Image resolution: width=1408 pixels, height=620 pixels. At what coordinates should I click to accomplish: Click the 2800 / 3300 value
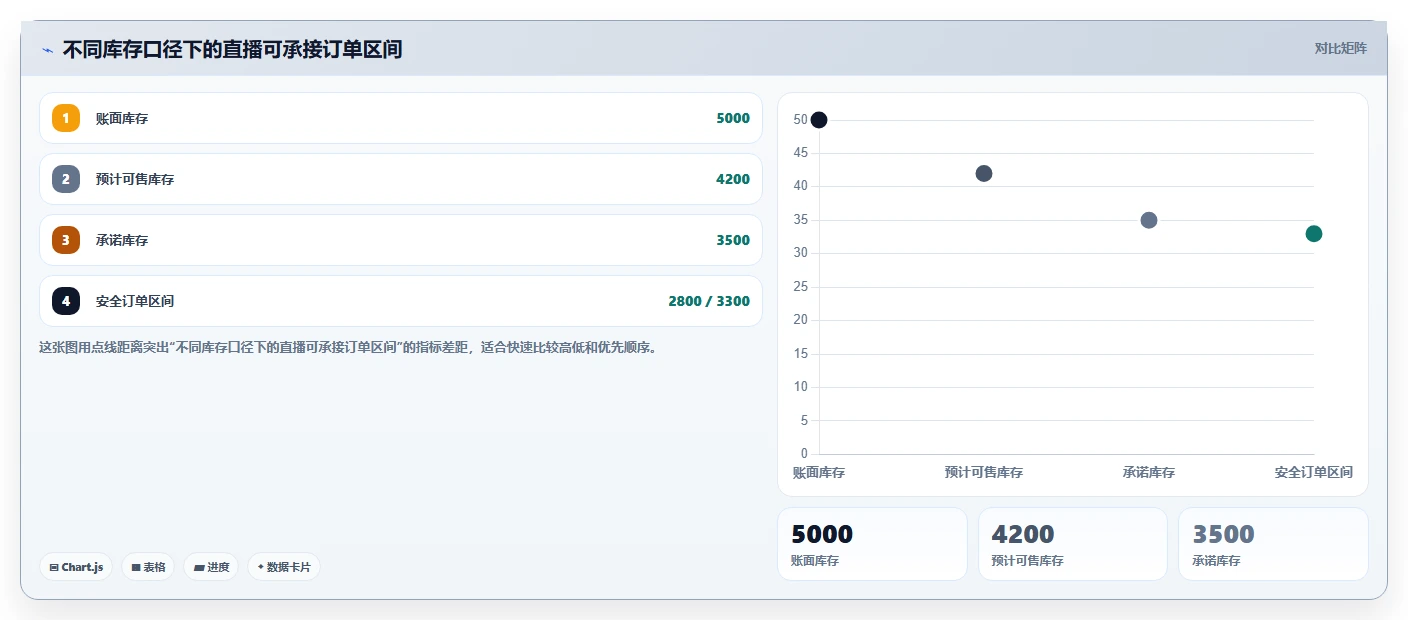click(x=709, y=301)
